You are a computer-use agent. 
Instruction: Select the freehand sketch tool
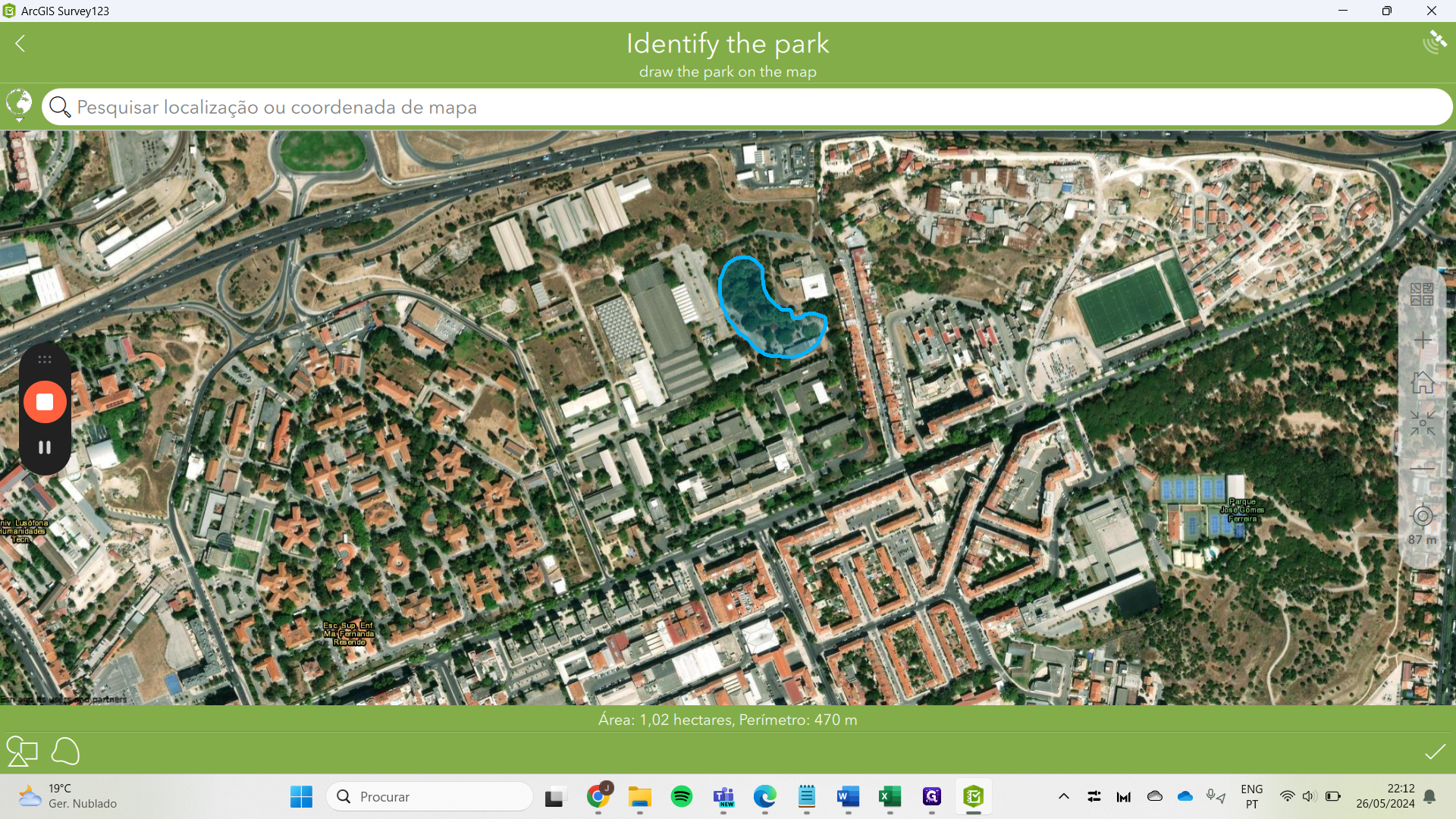click(65, 752)
